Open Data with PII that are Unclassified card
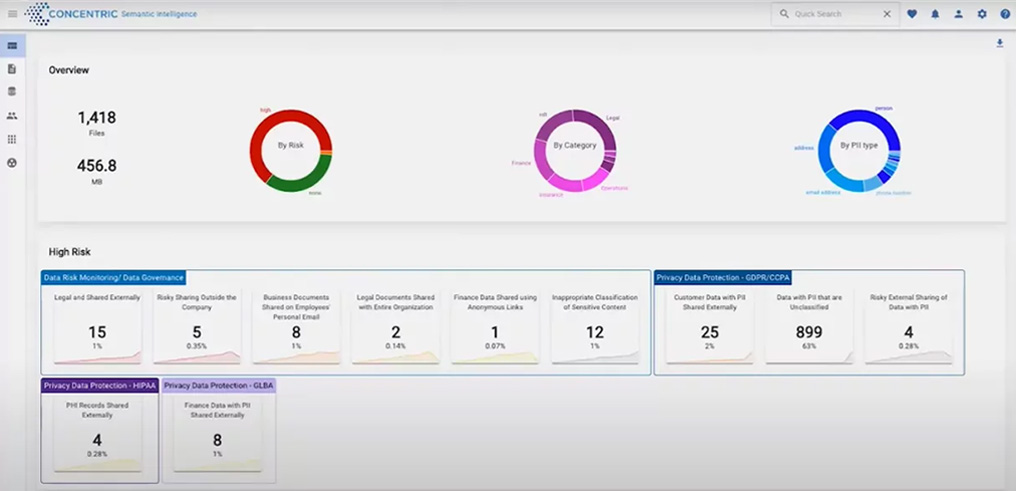Image resolution: width=1016 pixels, height=491 pixels. pos(809,326)
